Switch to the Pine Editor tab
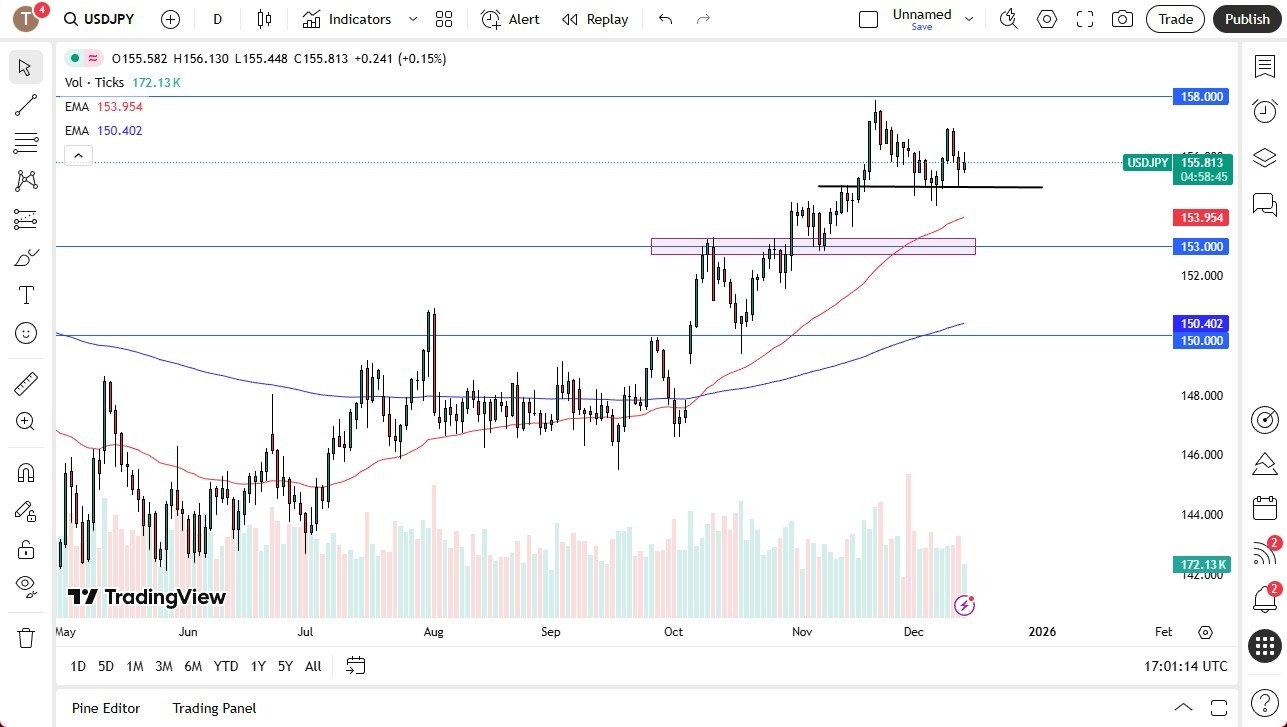Viewport: 1287px width, 727px height. click(105, 708)
